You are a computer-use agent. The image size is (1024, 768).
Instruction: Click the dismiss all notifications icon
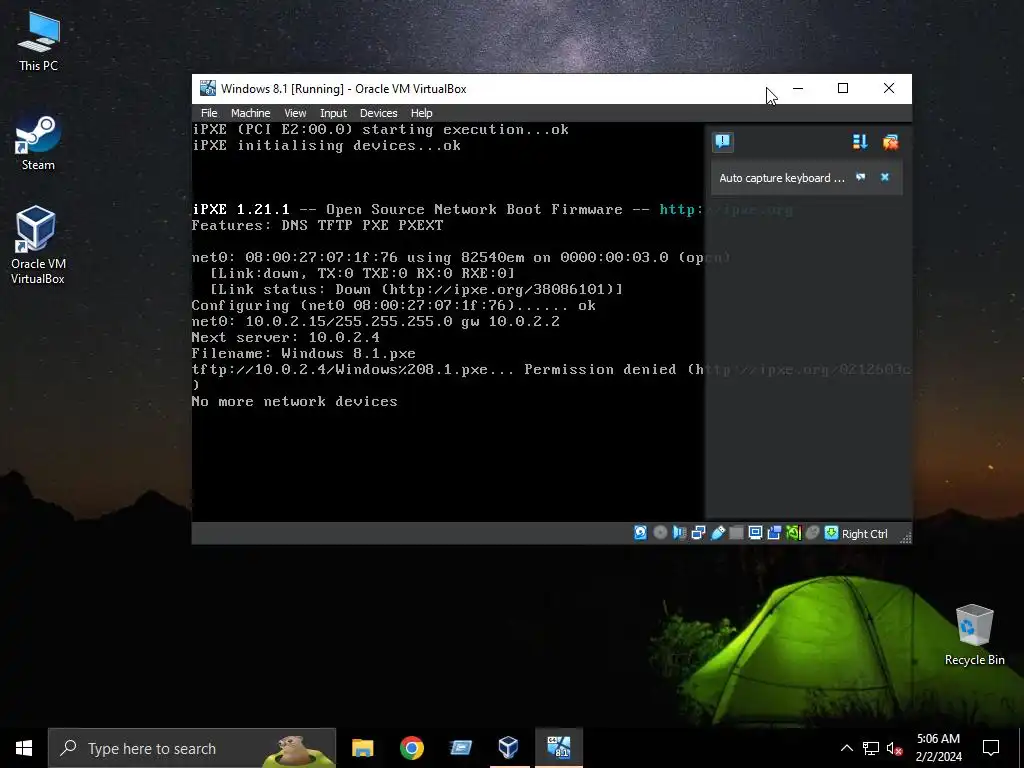click(x=890, y=142)
